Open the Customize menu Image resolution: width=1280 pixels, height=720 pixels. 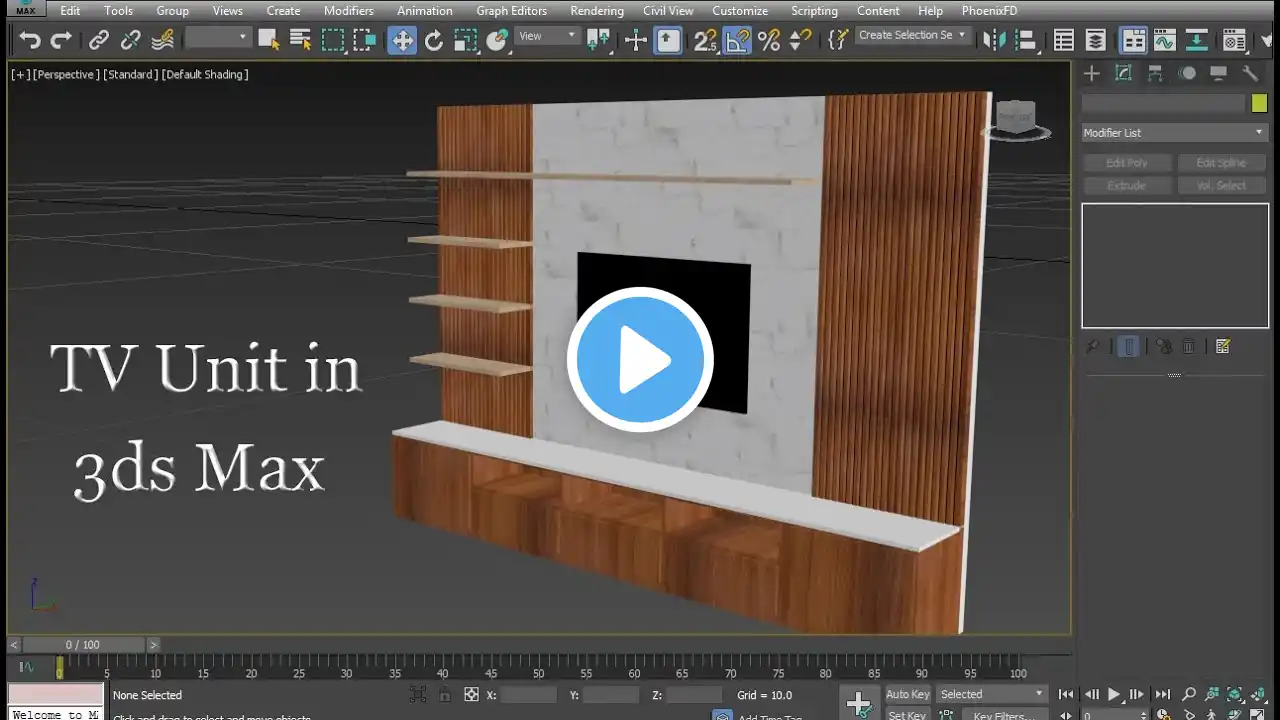pos(740,11)
